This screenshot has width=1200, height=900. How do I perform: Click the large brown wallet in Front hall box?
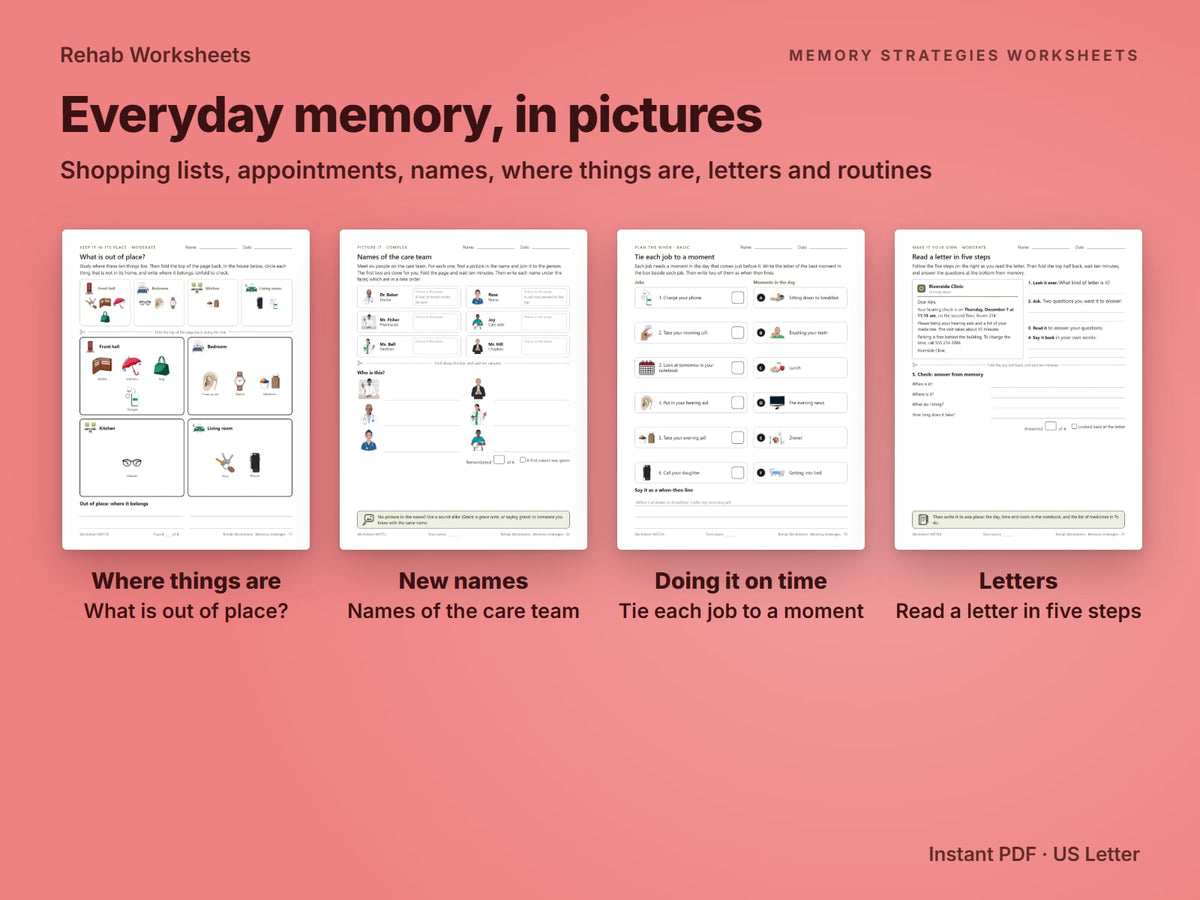pos(102,366)
